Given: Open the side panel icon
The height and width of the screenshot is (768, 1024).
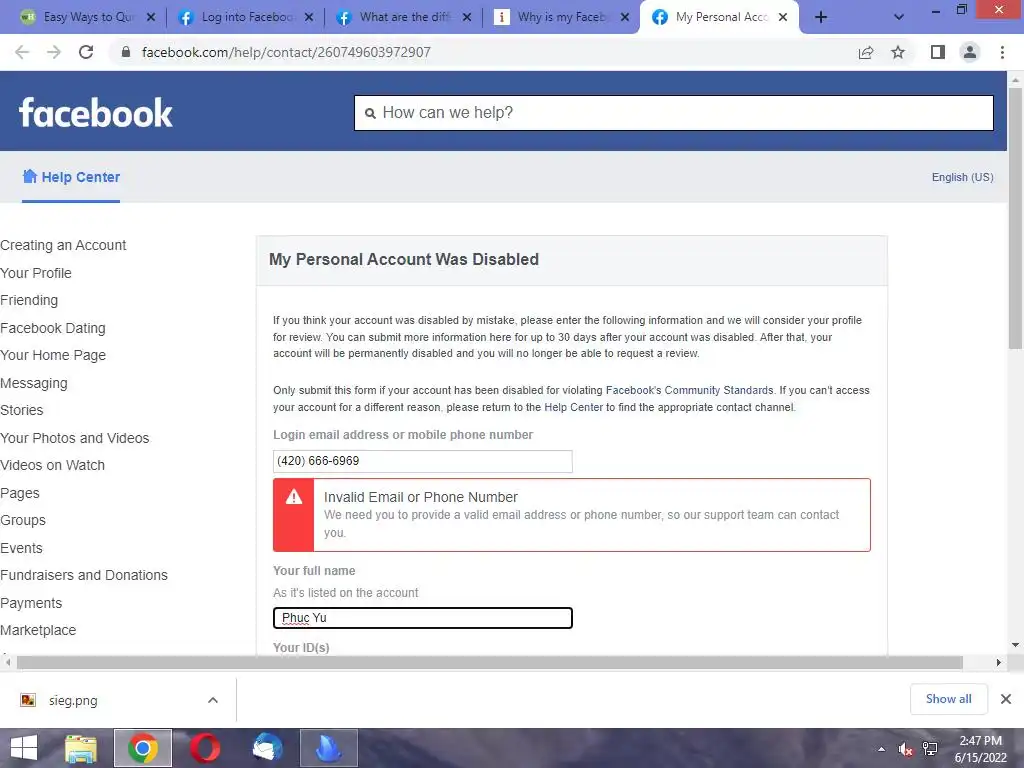Looking at the screenshot, I should point(938,52).
